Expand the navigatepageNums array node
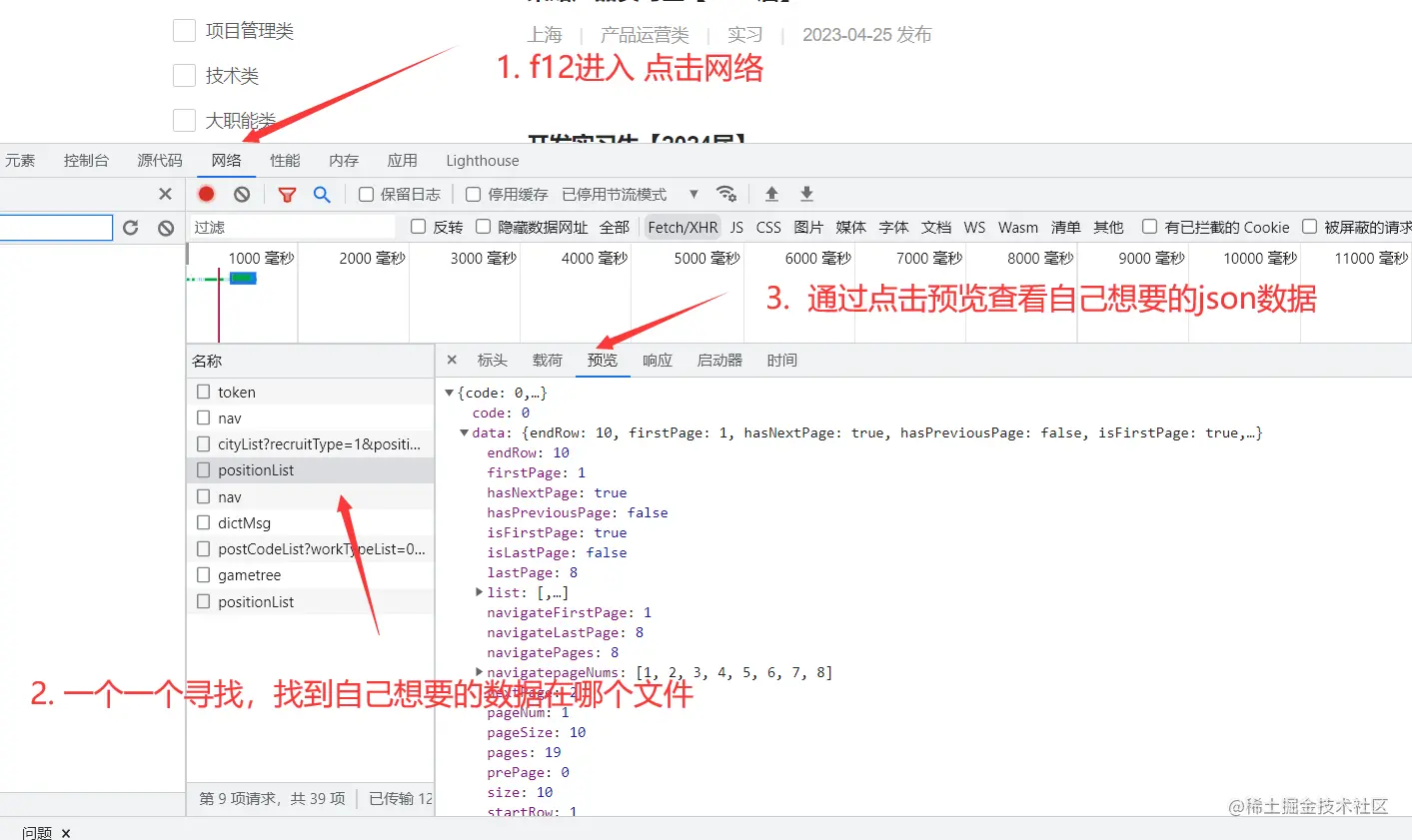 pos(480,672)
